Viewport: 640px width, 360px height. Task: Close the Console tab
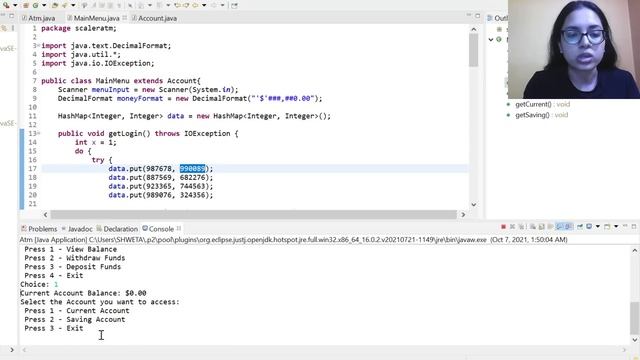179,229
